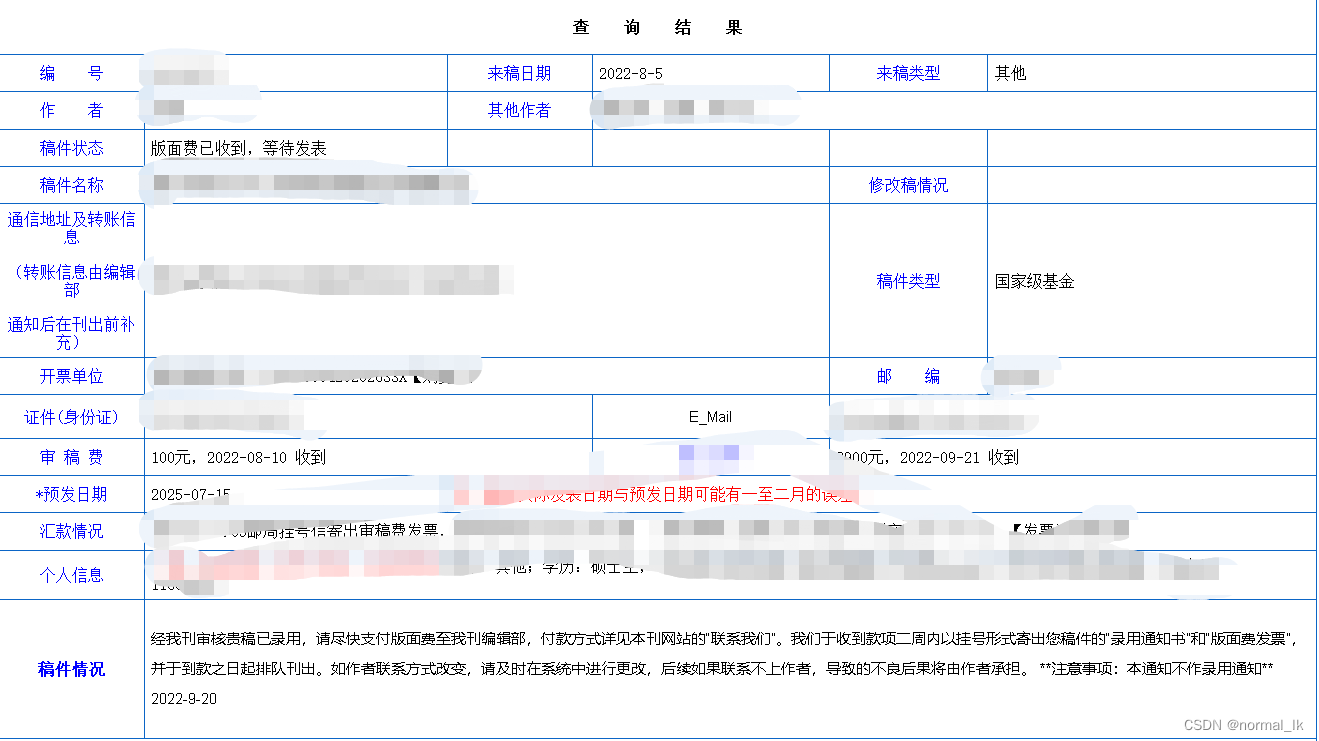Image resolution: width=1319 pixels, height=741 pixels.
Task: Click the 证件(身份证) label
Action: [x=72, y=417]
